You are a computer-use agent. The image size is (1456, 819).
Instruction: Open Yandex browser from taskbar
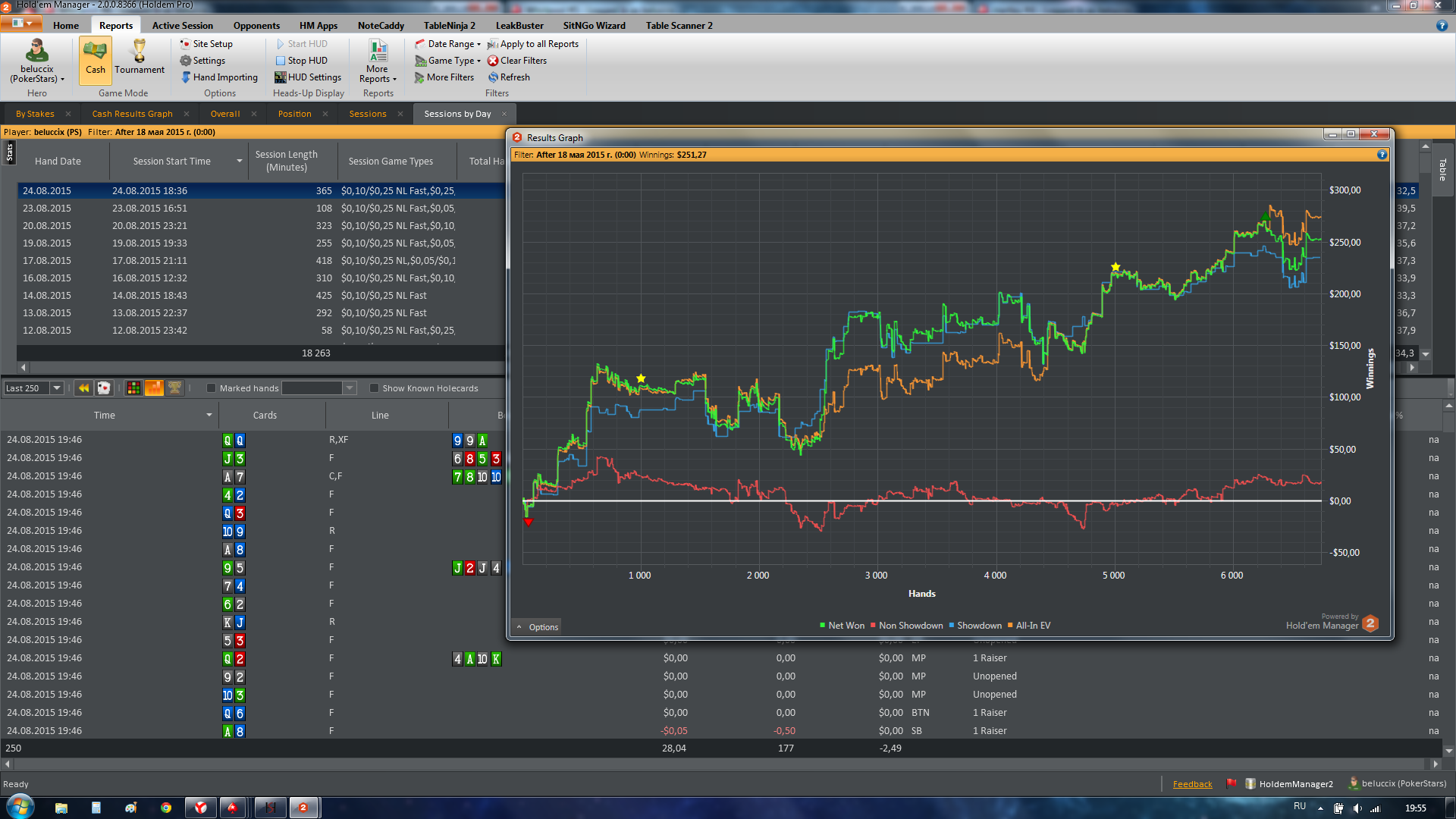coord(200,808)
